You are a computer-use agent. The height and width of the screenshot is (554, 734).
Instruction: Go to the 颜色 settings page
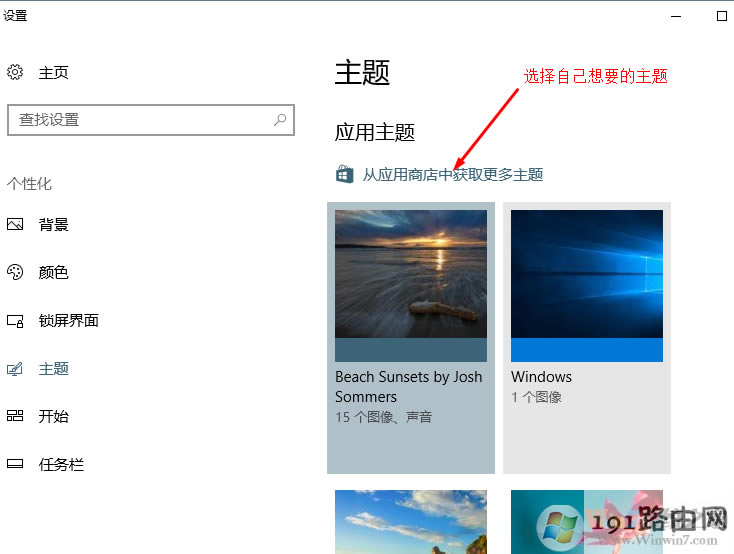point(54,273)
